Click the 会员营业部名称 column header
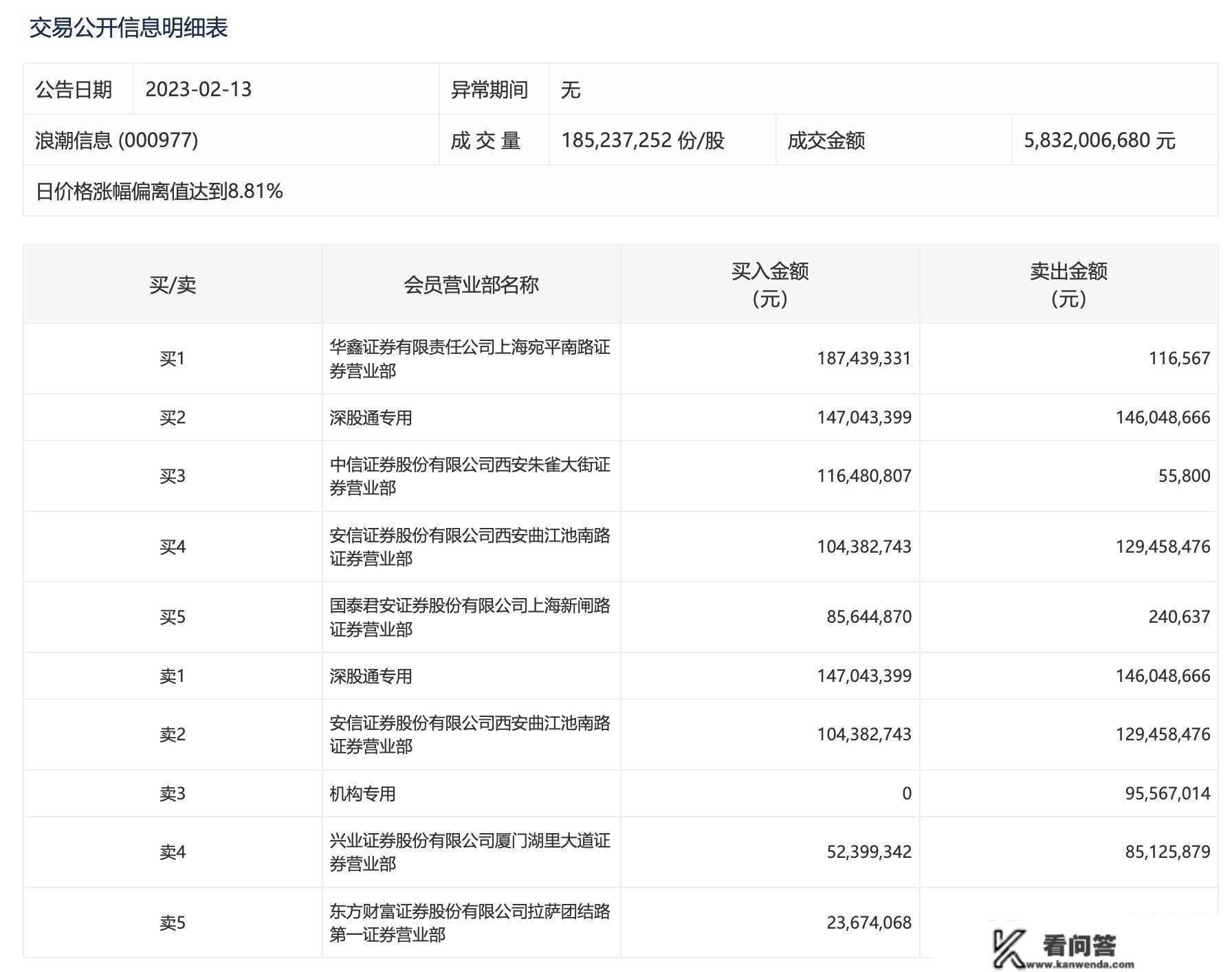Viewport: 1232px width, 972px height. pyautogui.click(x=471, y=285)
